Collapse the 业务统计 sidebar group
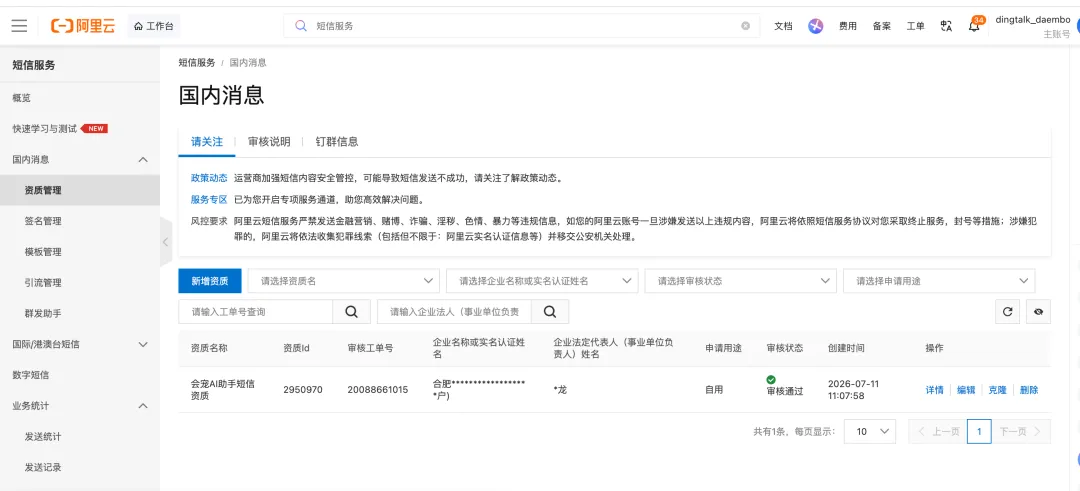The image size is (1080, 491). click(80, 406)
